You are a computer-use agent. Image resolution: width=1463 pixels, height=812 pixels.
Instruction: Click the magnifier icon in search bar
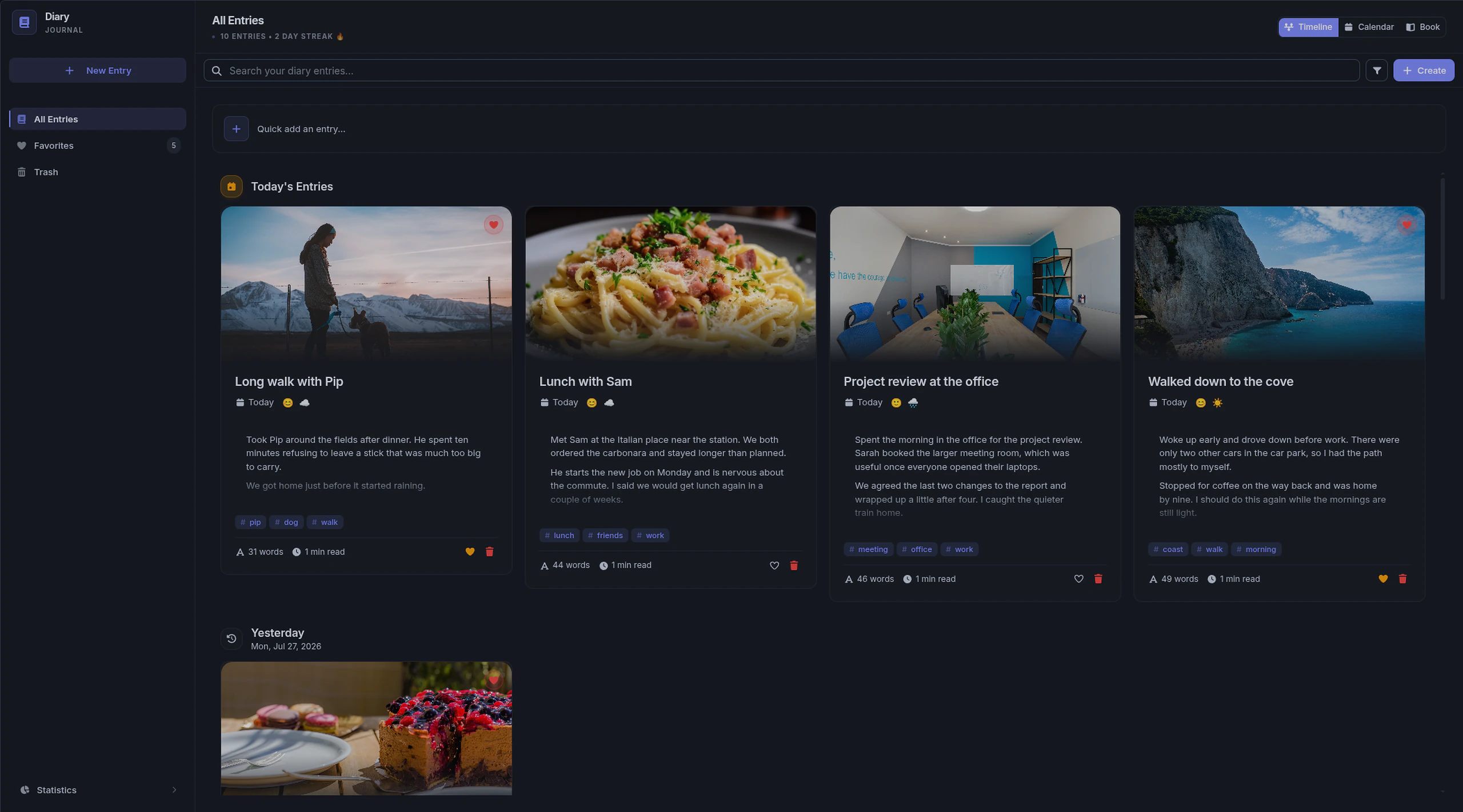click(217, 70)
